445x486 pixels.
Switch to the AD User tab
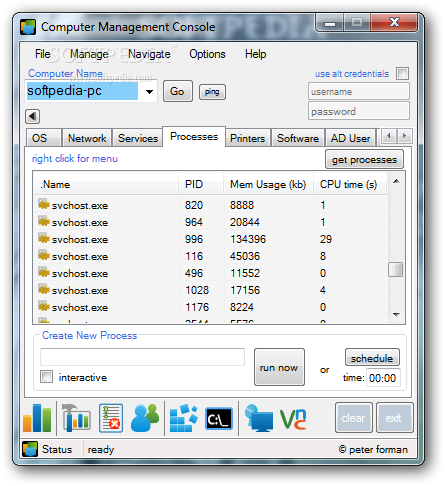[350, 138]
